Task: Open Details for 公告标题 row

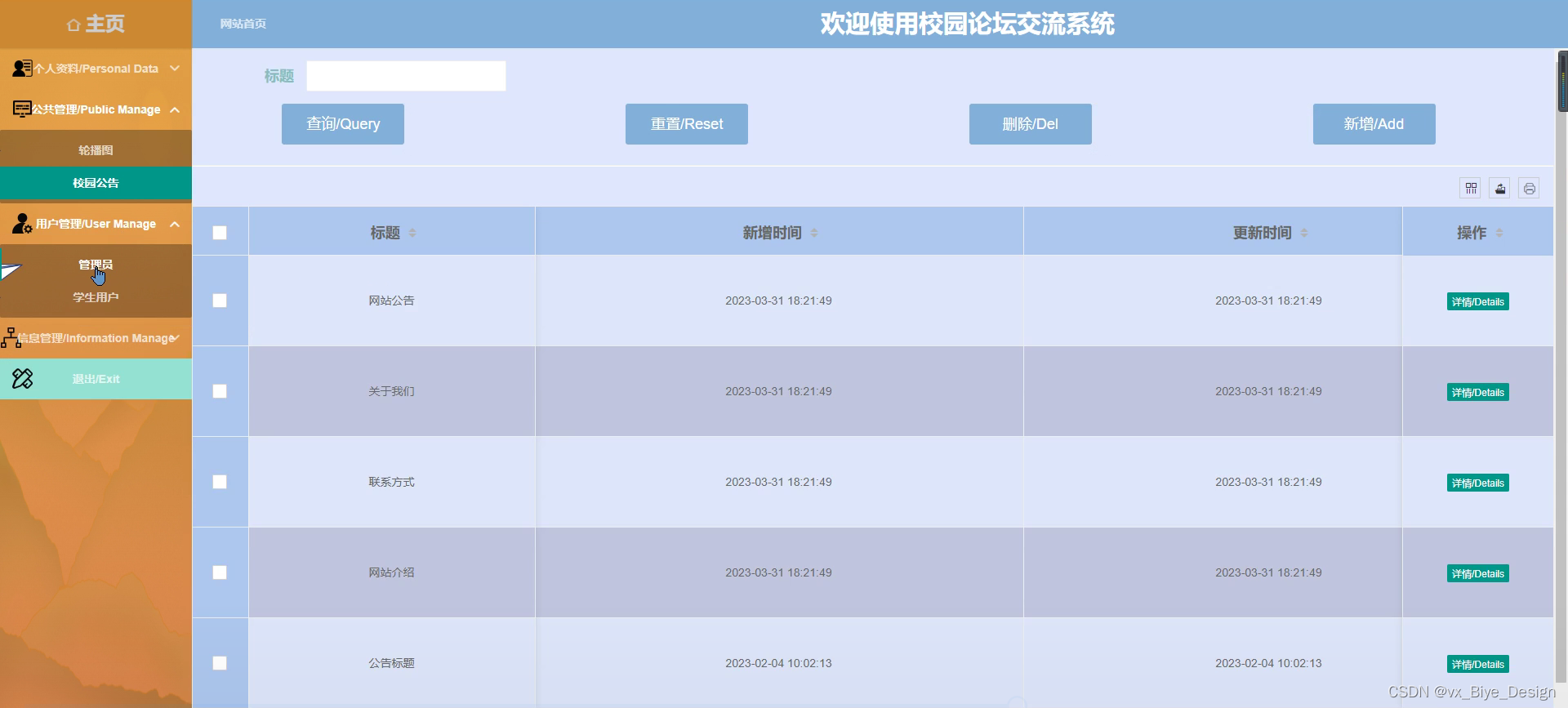Action: point(1478,664)
